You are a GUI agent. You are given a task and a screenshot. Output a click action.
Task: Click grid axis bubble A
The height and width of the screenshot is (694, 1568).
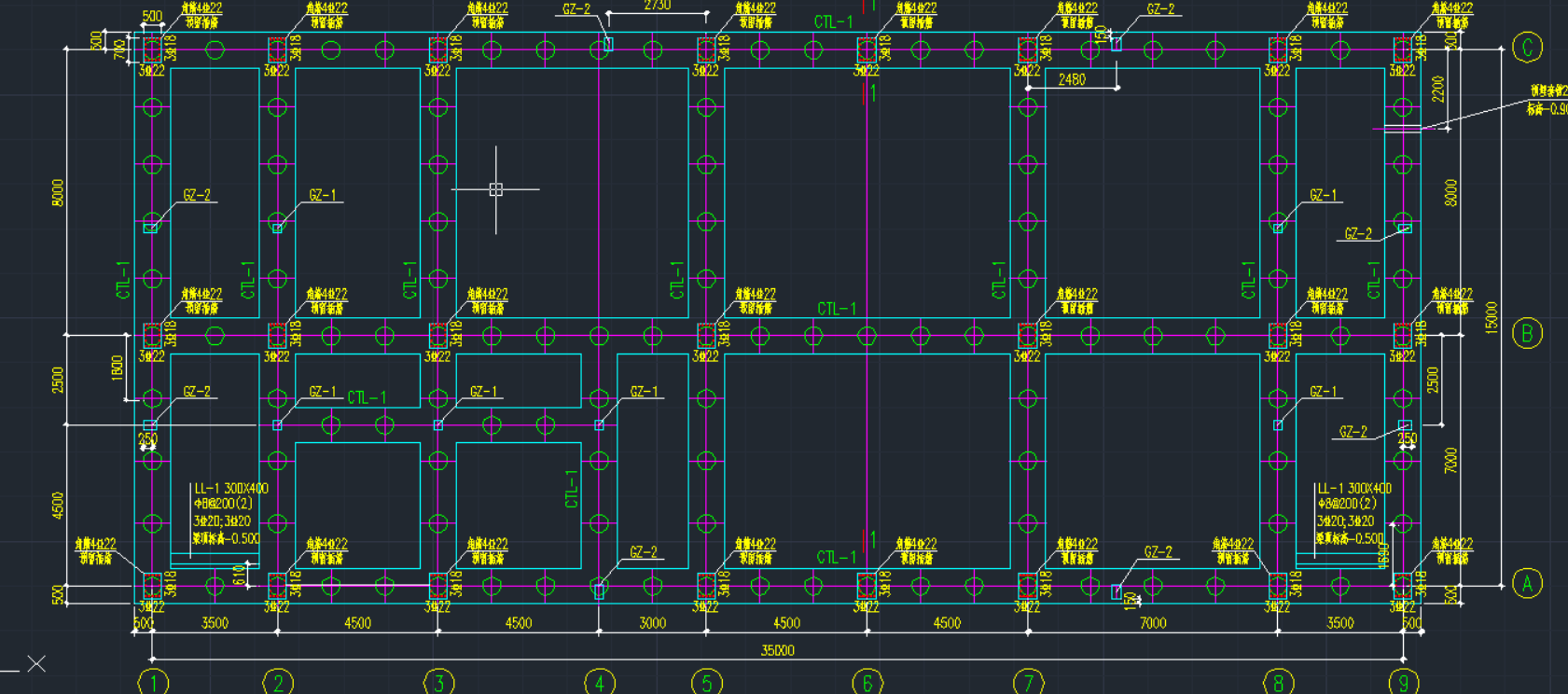(1527, 584)
